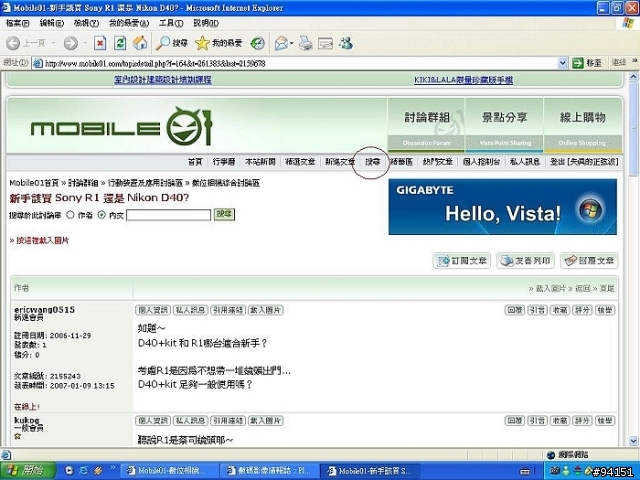Click the Windows flag logo at top right
Viewport: 640px width, 480px height.
[x=628, y=23]
